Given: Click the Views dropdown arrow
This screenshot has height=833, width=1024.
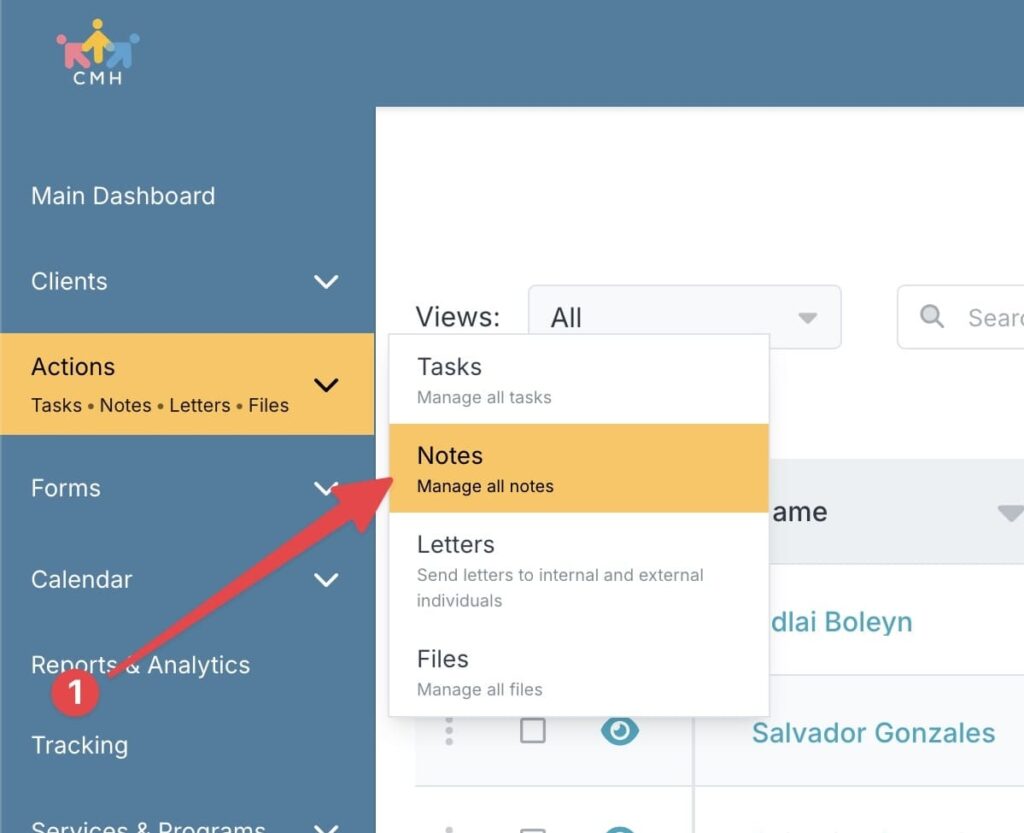Looking at the screenshot, I should [x=808, y=318].
